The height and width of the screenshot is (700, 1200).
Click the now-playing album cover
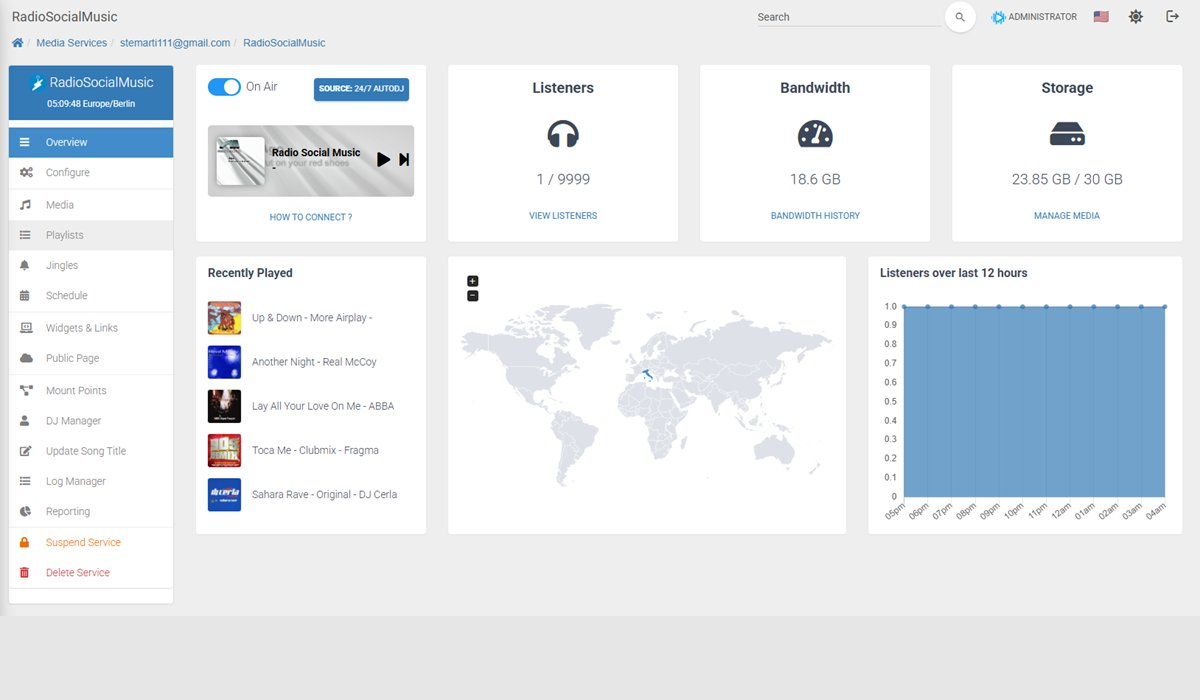point(240,161)
